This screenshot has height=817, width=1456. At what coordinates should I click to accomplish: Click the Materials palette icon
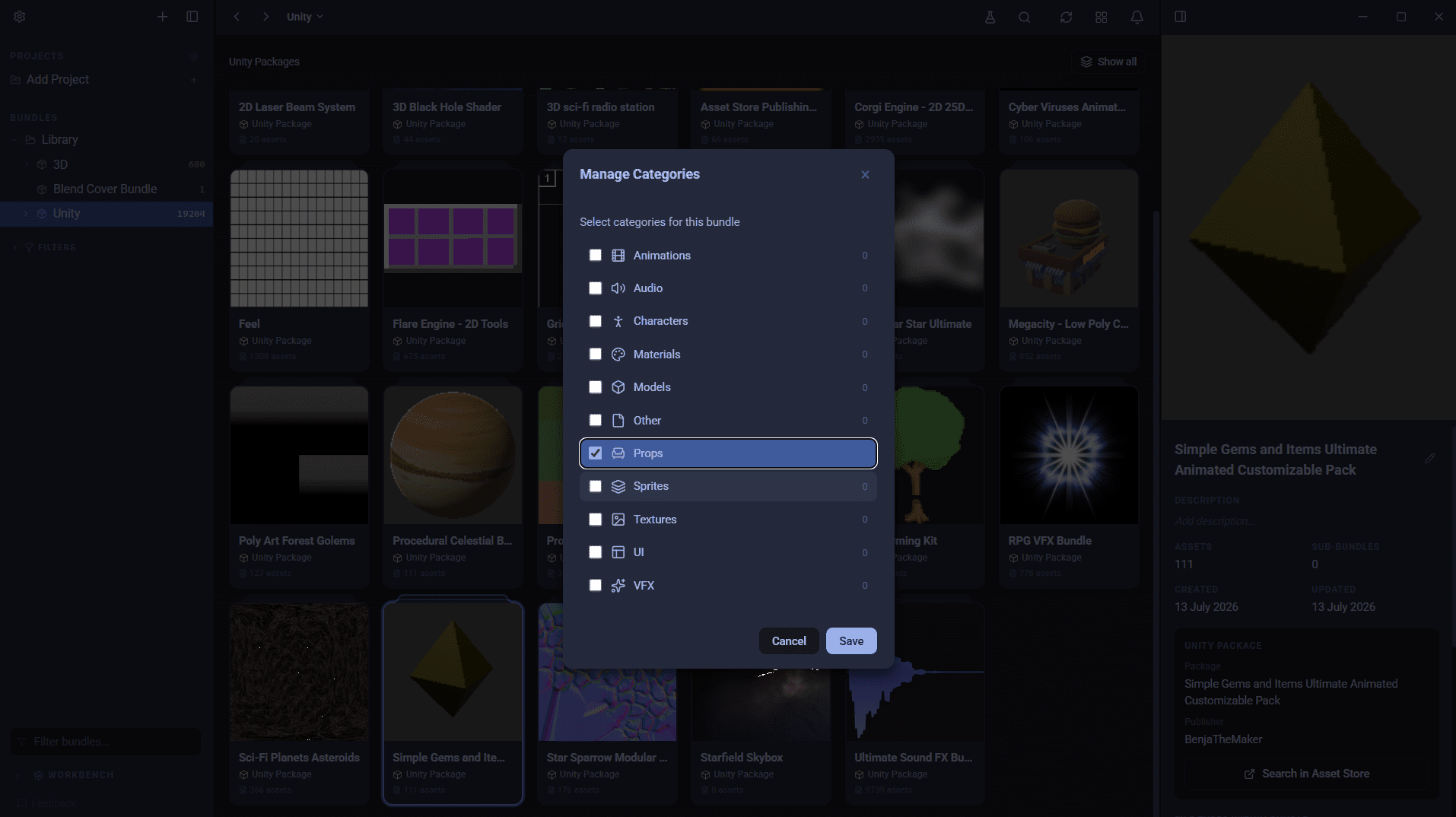[x=618, y=354]
